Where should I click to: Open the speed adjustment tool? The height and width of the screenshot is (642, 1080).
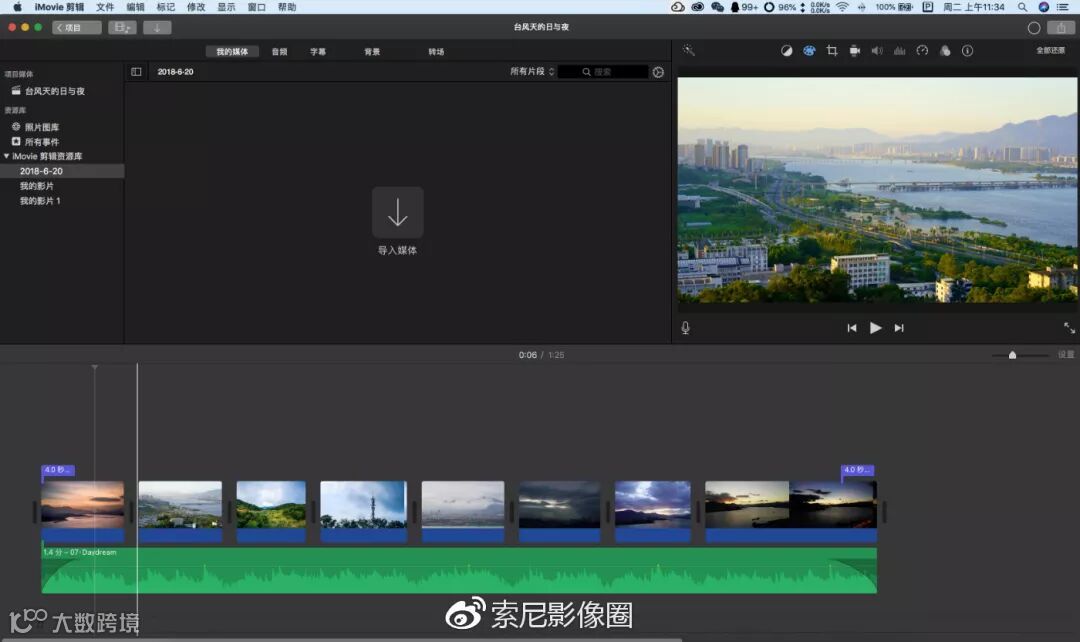[922, 51]
